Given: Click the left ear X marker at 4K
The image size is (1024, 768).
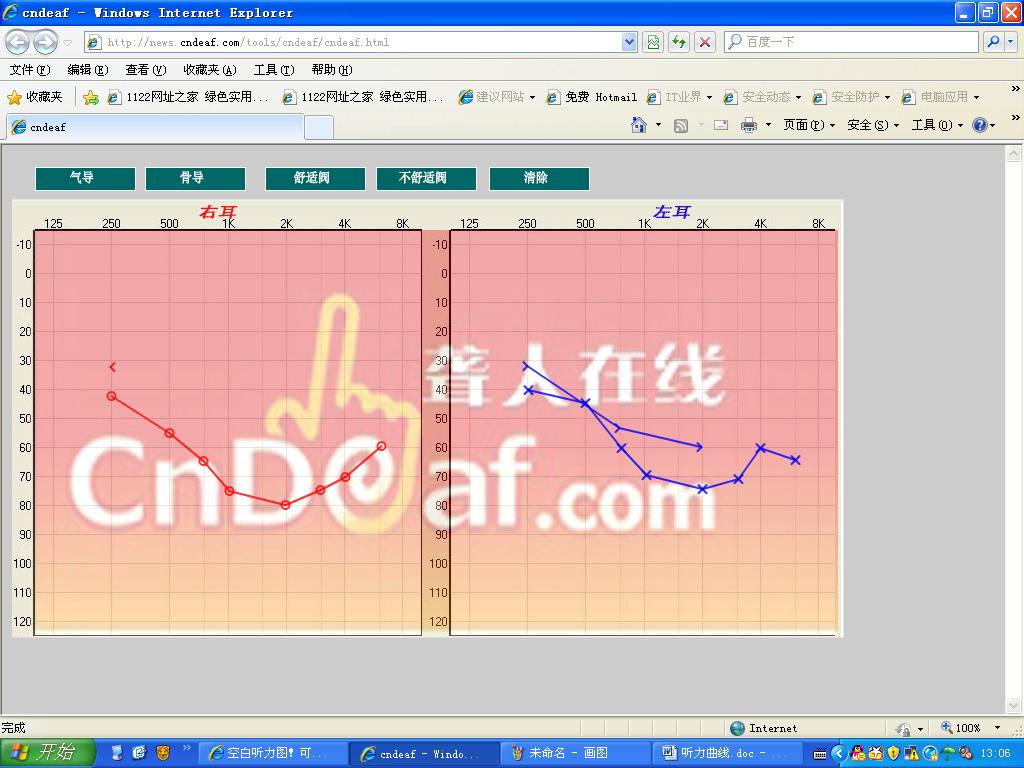Looking at the screenshot, I should point(761,448).
